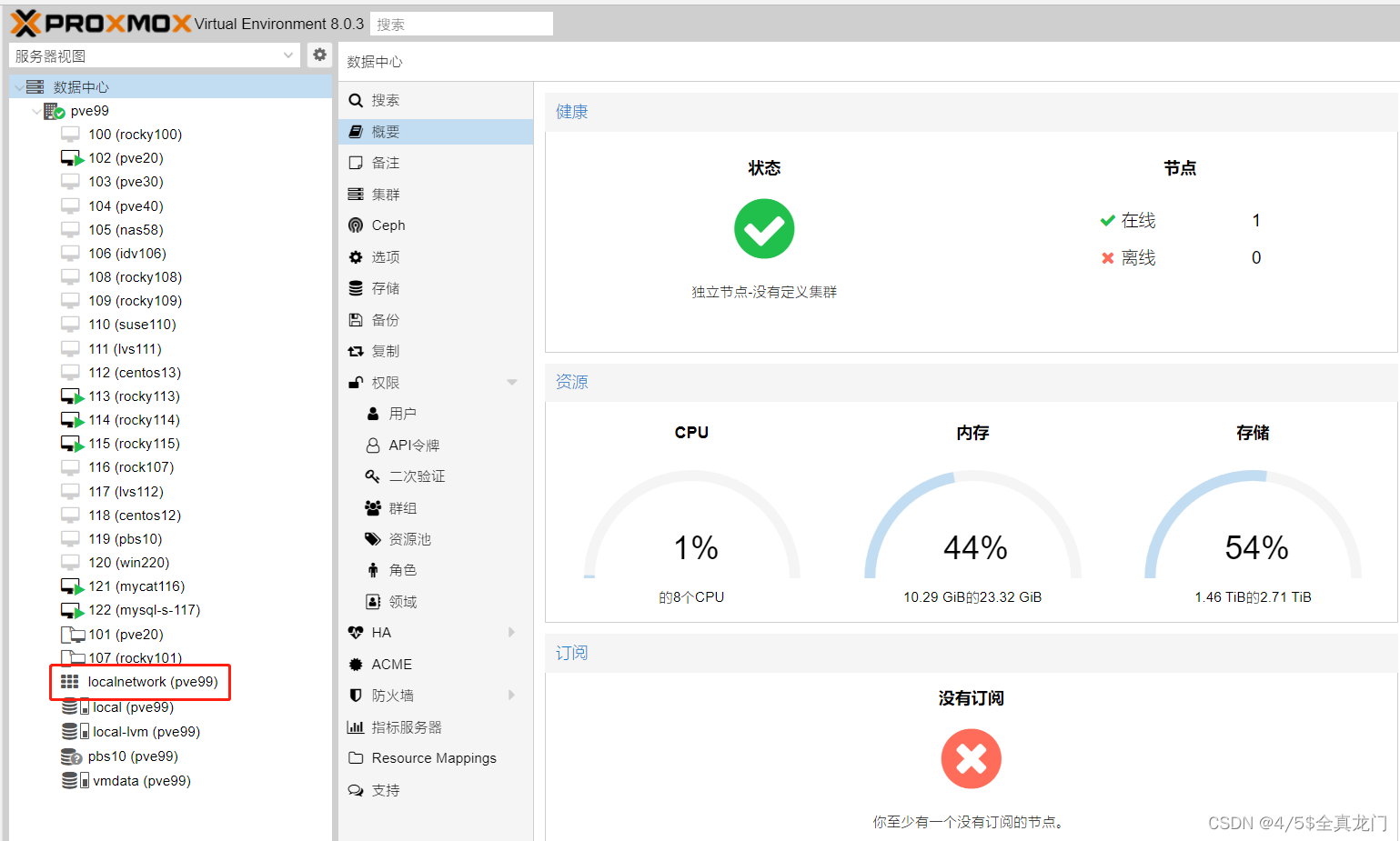The image size is (1400, 841).
Task: Click the 群组 groups icon
Action: coord(373,508)
